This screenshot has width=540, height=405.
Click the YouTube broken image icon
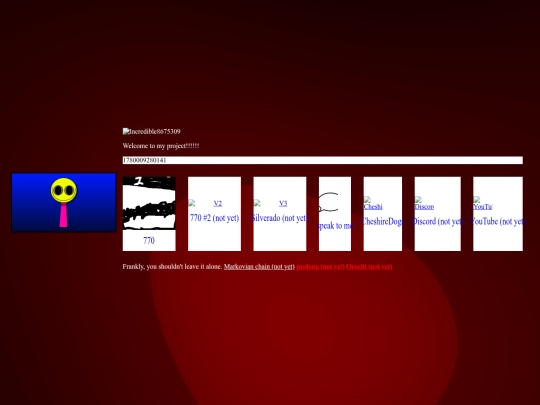click(483, 203)
